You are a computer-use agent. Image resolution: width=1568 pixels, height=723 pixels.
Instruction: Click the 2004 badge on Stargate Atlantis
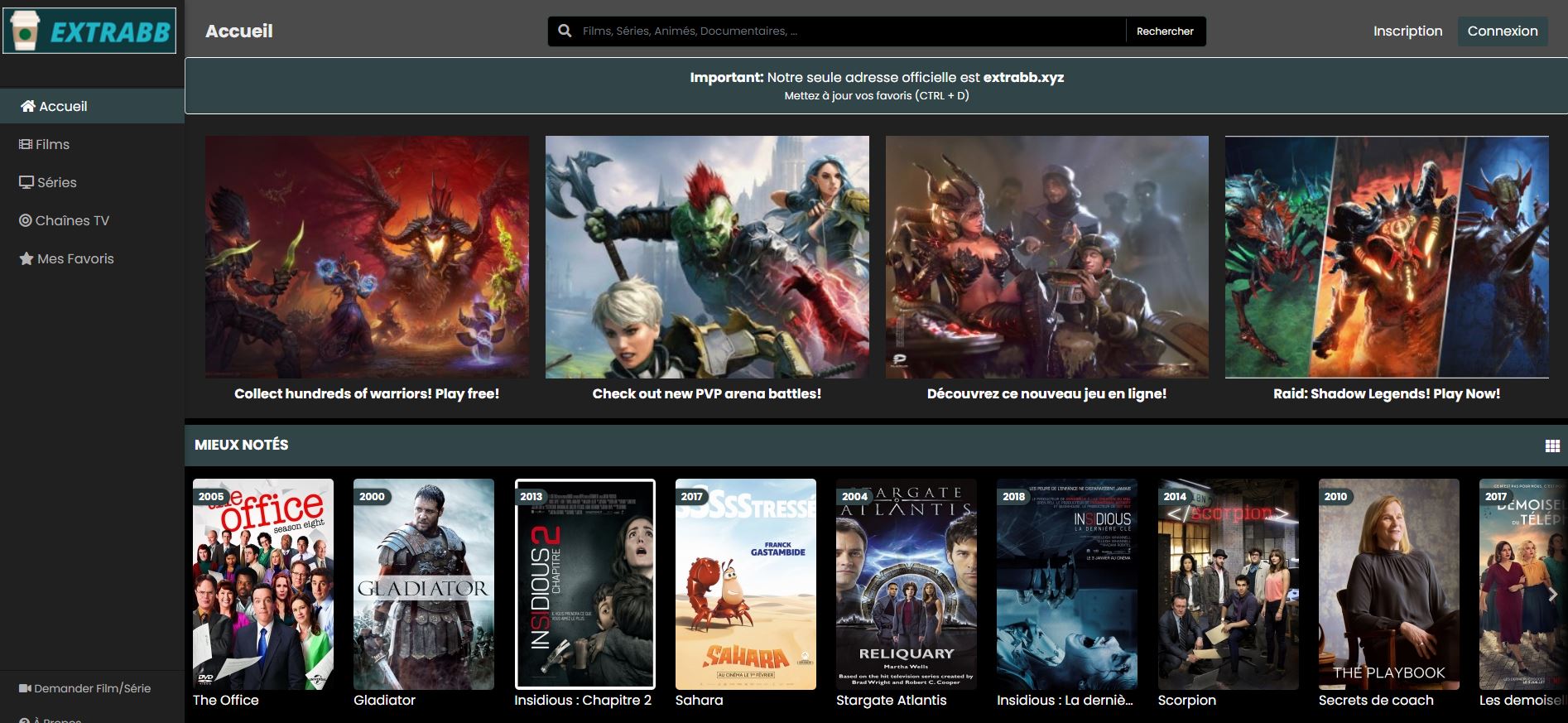[x=854, y=497]
